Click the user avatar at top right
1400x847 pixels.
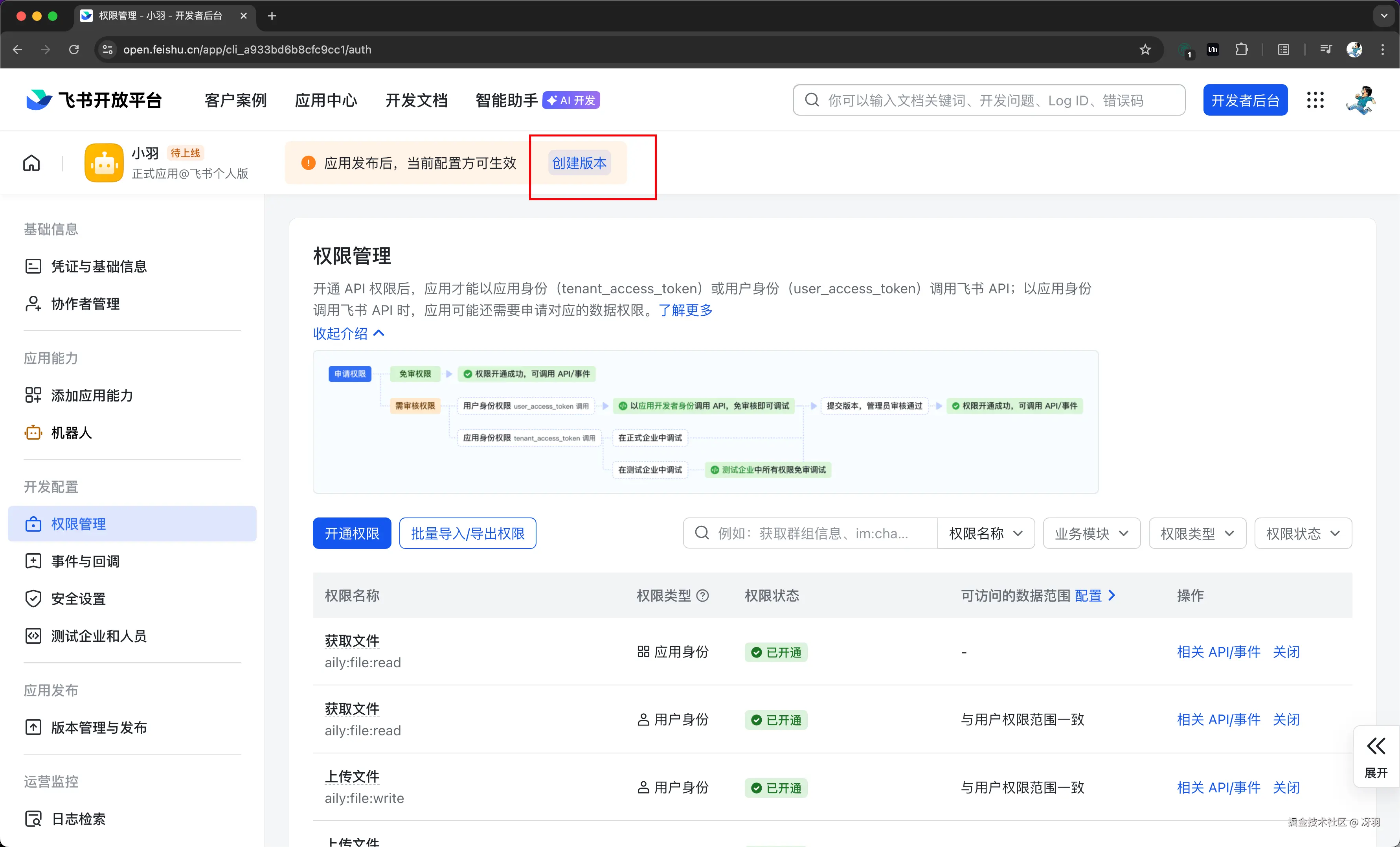tap(1361, 101)
